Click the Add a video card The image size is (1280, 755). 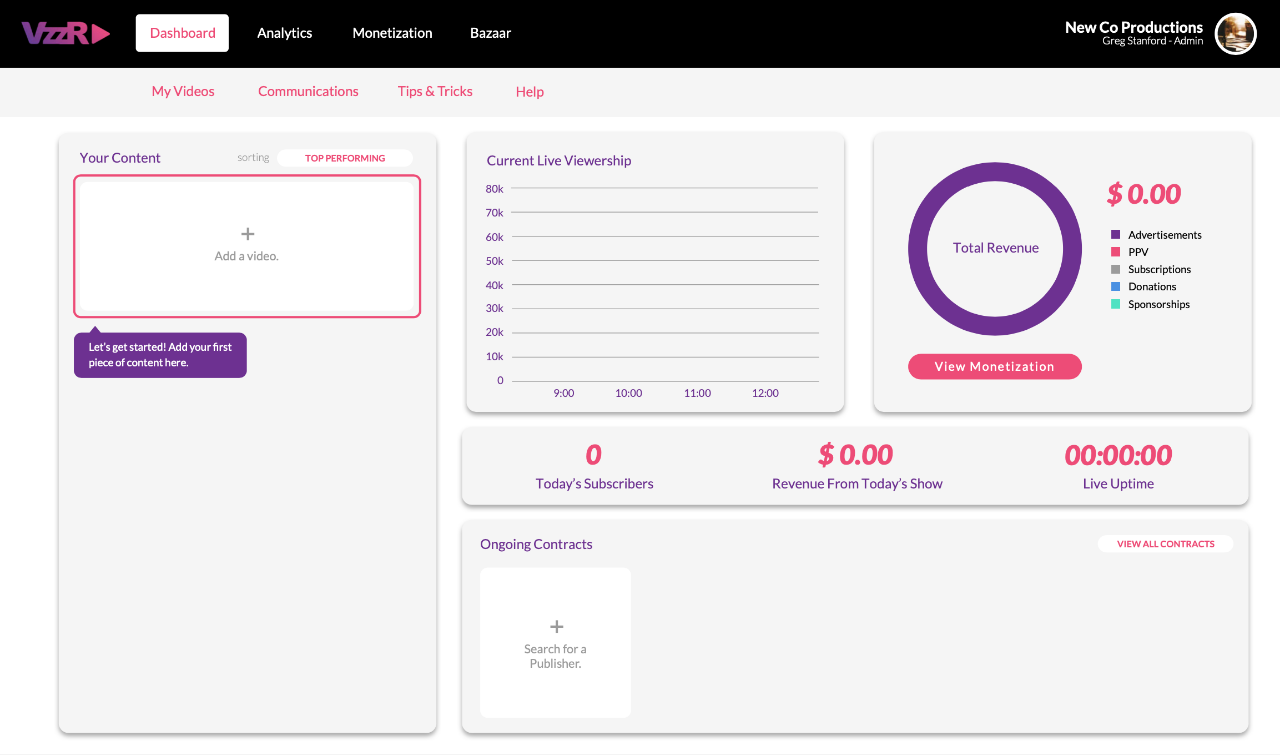pos(247,247)
